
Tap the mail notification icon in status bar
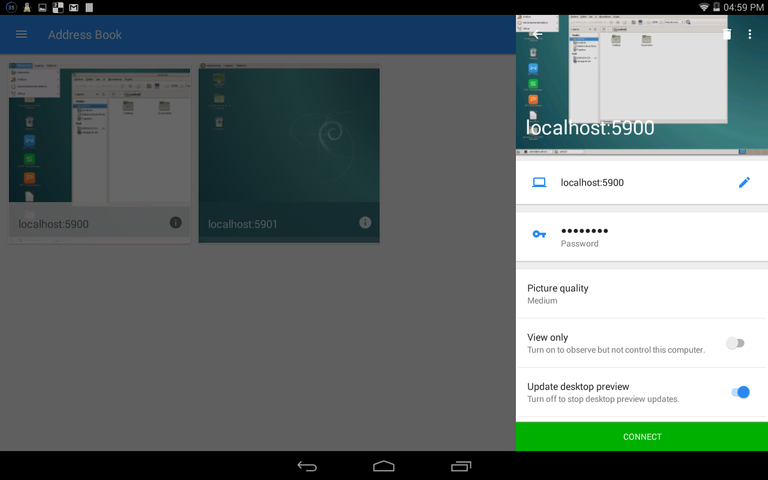pos(73,7)
